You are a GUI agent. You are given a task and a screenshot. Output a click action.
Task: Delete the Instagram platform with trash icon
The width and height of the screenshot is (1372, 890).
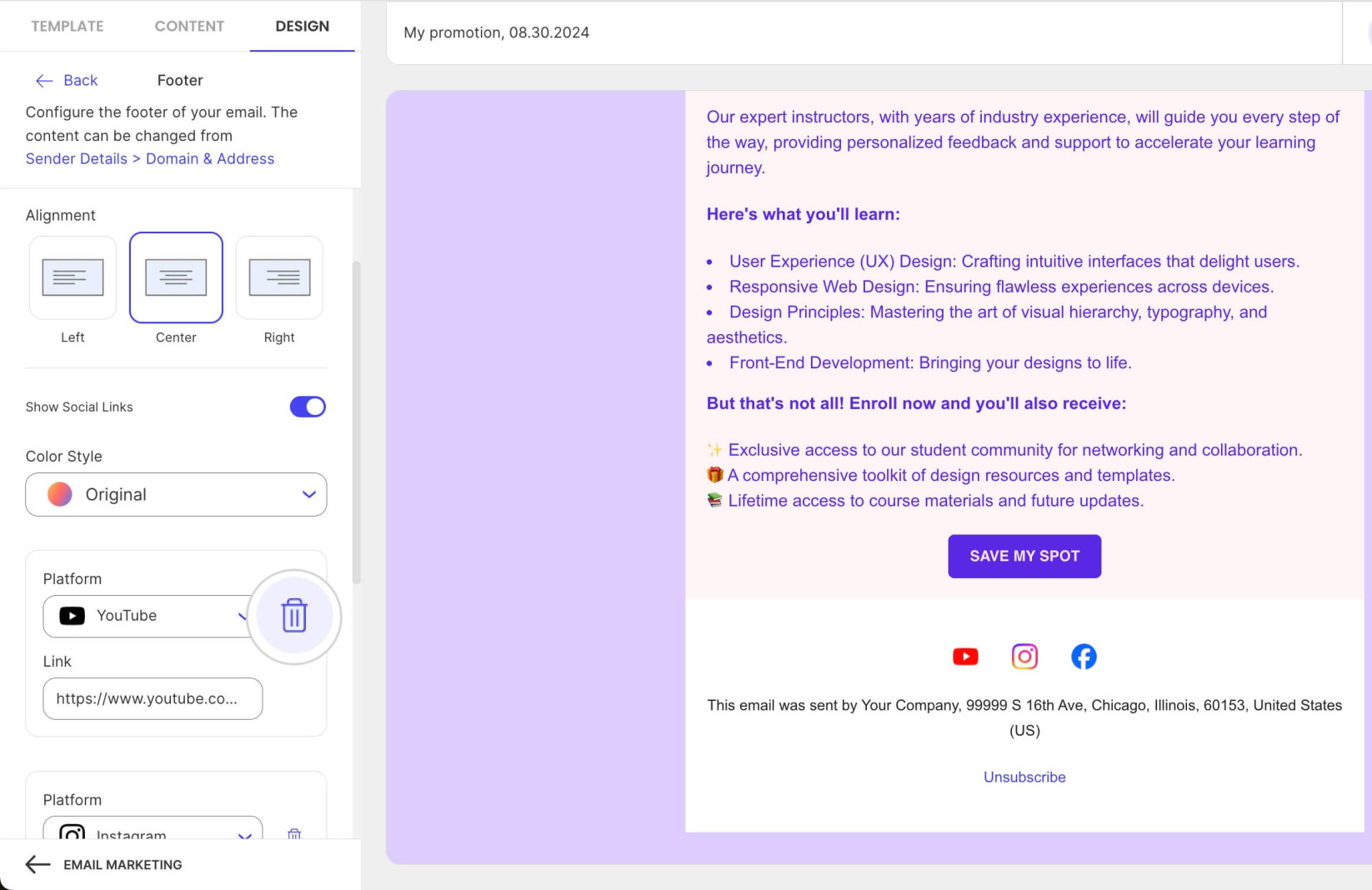pos(294,833)
